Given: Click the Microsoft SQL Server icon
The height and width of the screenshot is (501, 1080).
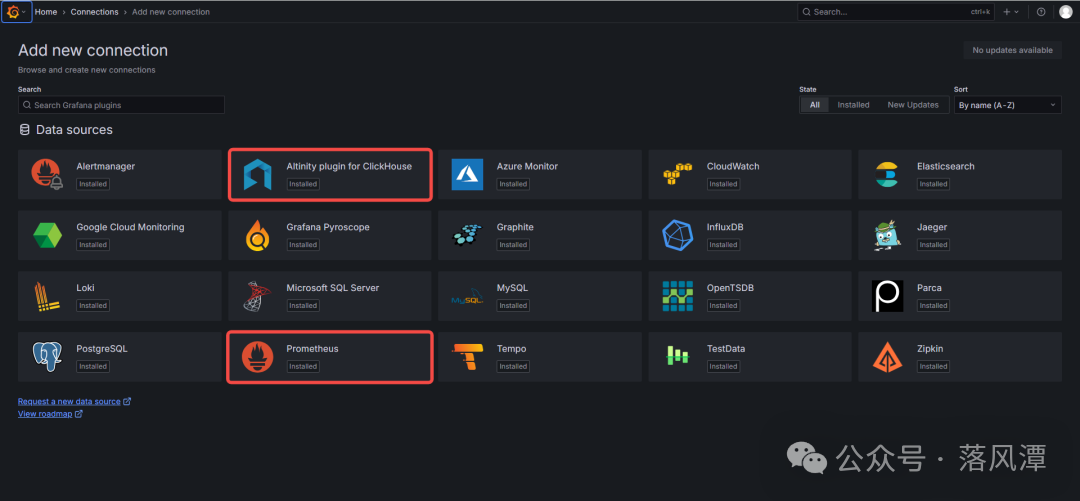Looking at the screenshot, I should pyautogui.click(x=258, y=296).
